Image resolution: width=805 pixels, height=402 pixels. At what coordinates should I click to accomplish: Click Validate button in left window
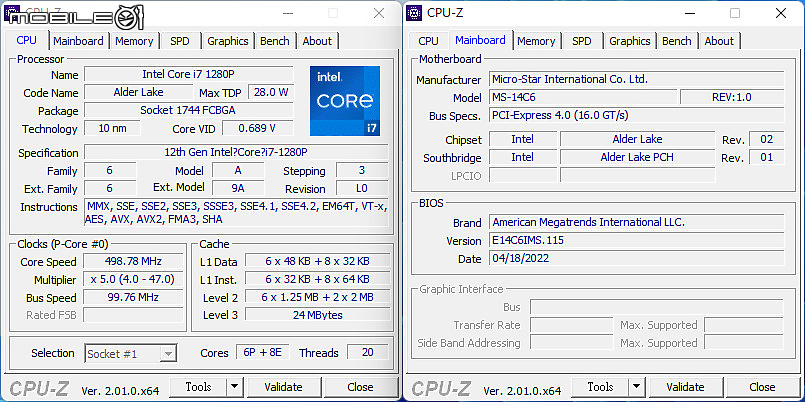pos(283,387)
